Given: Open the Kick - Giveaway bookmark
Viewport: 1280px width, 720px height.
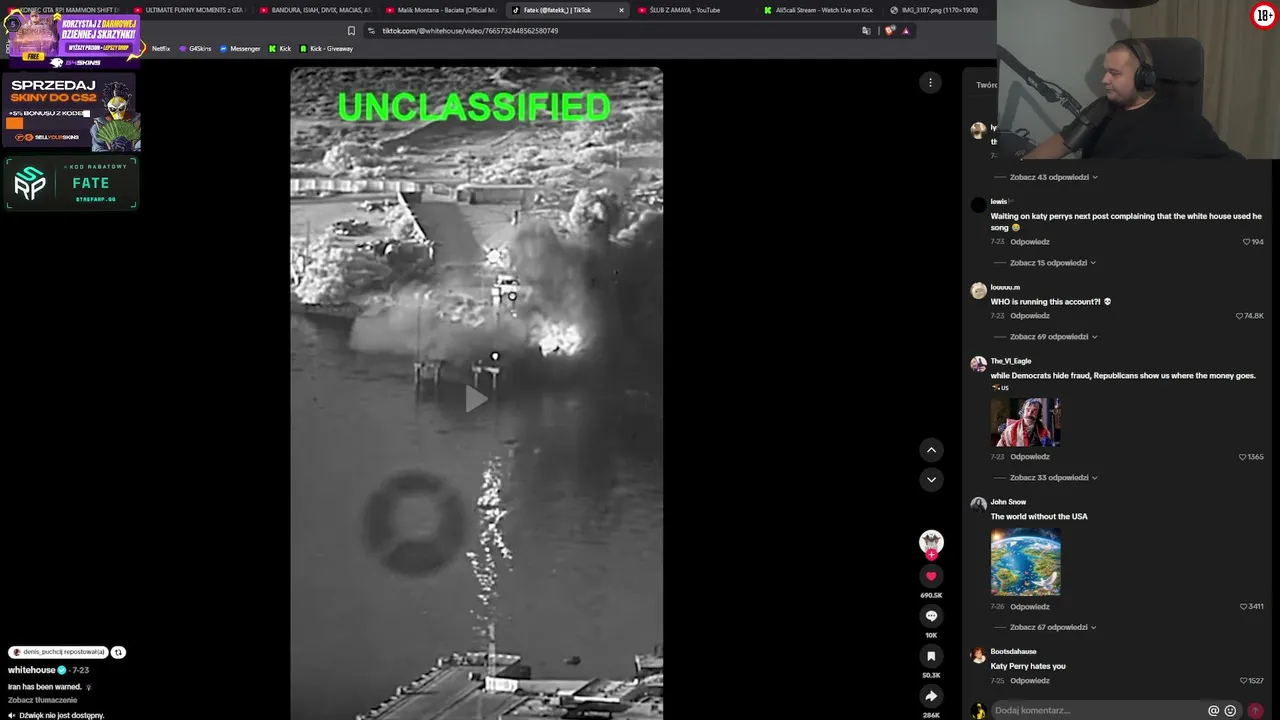Looking at the screenshot, I should 326,49.
